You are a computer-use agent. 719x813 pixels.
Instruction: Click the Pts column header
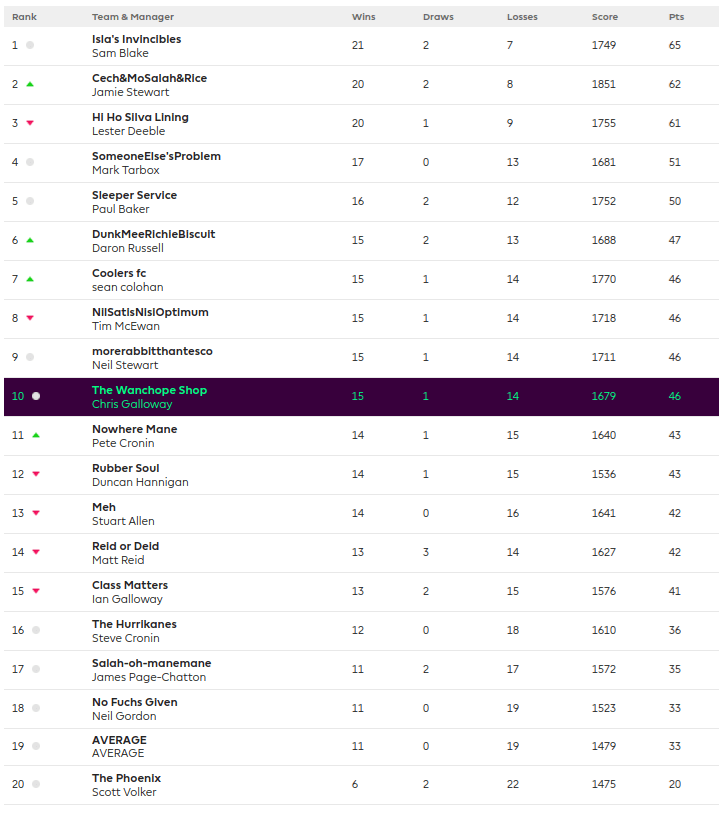[676, 17]
